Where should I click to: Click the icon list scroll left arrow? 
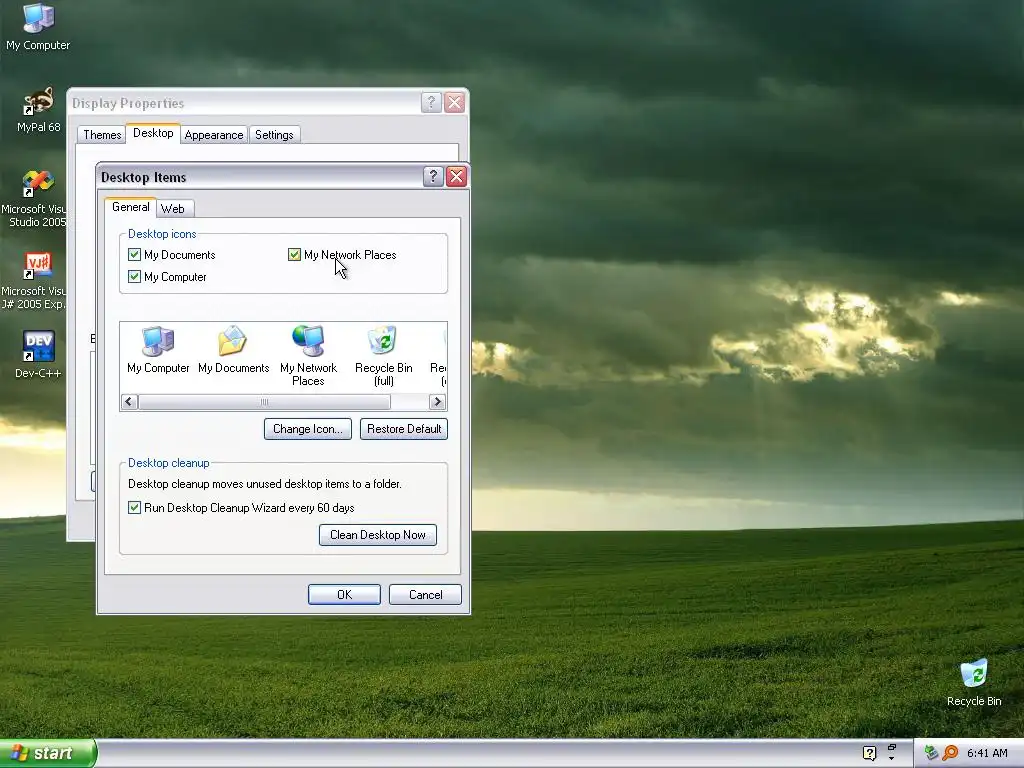pyautogui.click(x=129, y=402)
